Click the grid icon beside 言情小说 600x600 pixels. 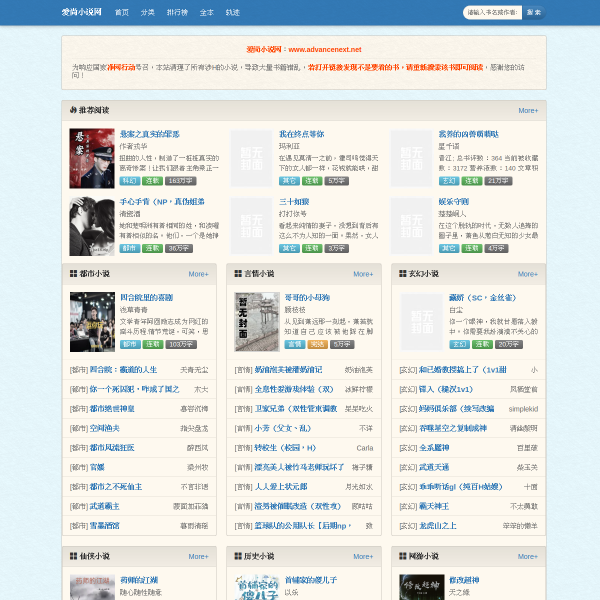click(238, 274)
